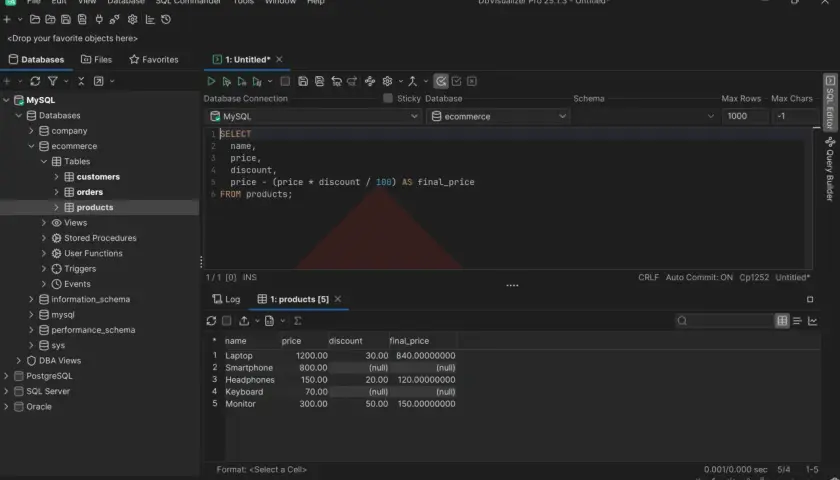Expand the PostgreSQL connection node
The image size is (840, 480).
[6, 376]
